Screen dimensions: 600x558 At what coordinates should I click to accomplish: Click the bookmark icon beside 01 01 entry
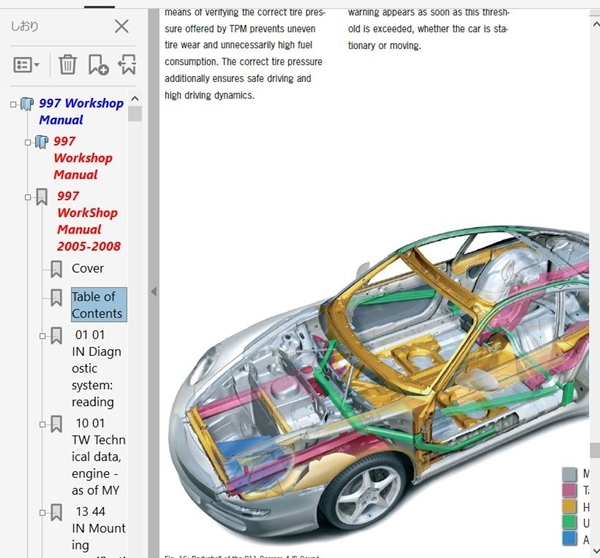point(56,336)
